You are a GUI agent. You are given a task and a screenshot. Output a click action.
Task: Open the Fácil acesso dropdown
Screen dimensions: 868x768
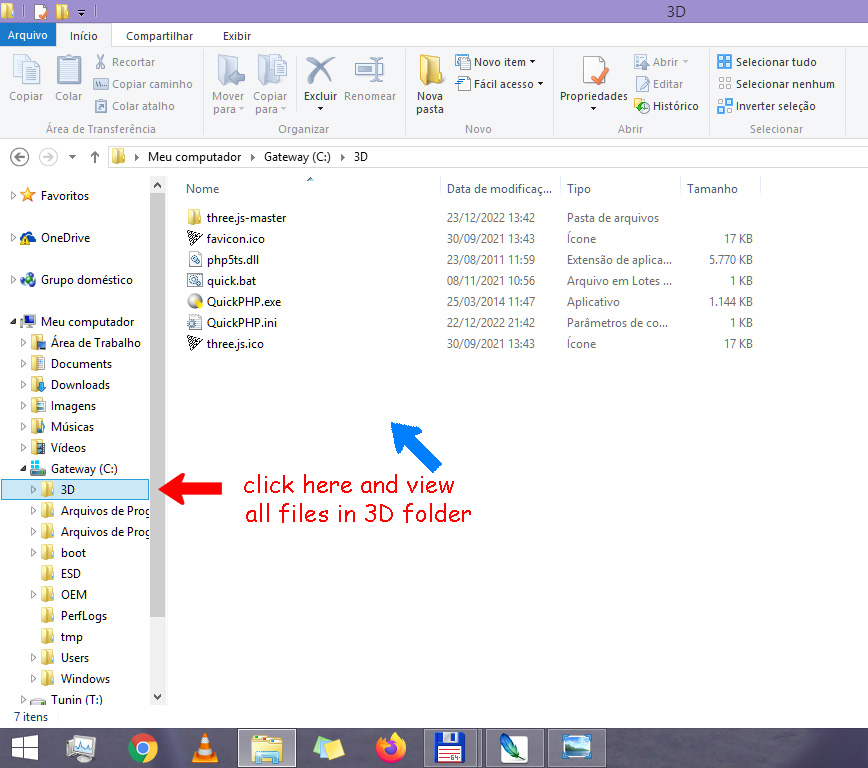point(500,84)
